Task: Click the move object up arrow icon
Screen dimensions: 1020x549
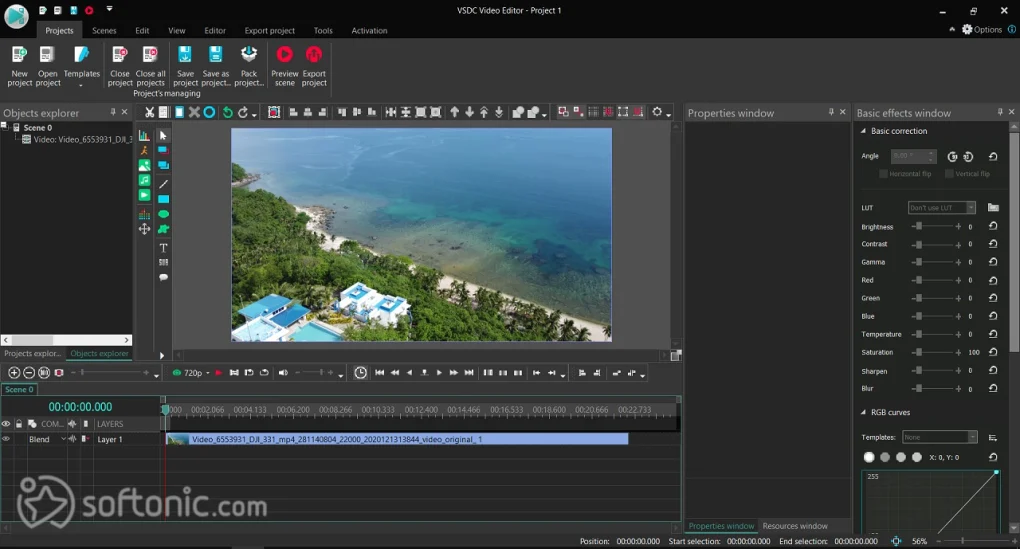Action: pyautogui.click(x=455, y=113)
